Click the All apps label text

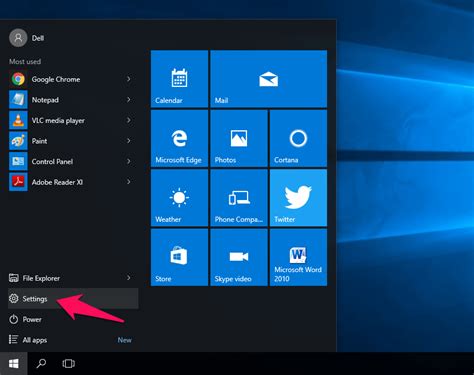[35, 340]
